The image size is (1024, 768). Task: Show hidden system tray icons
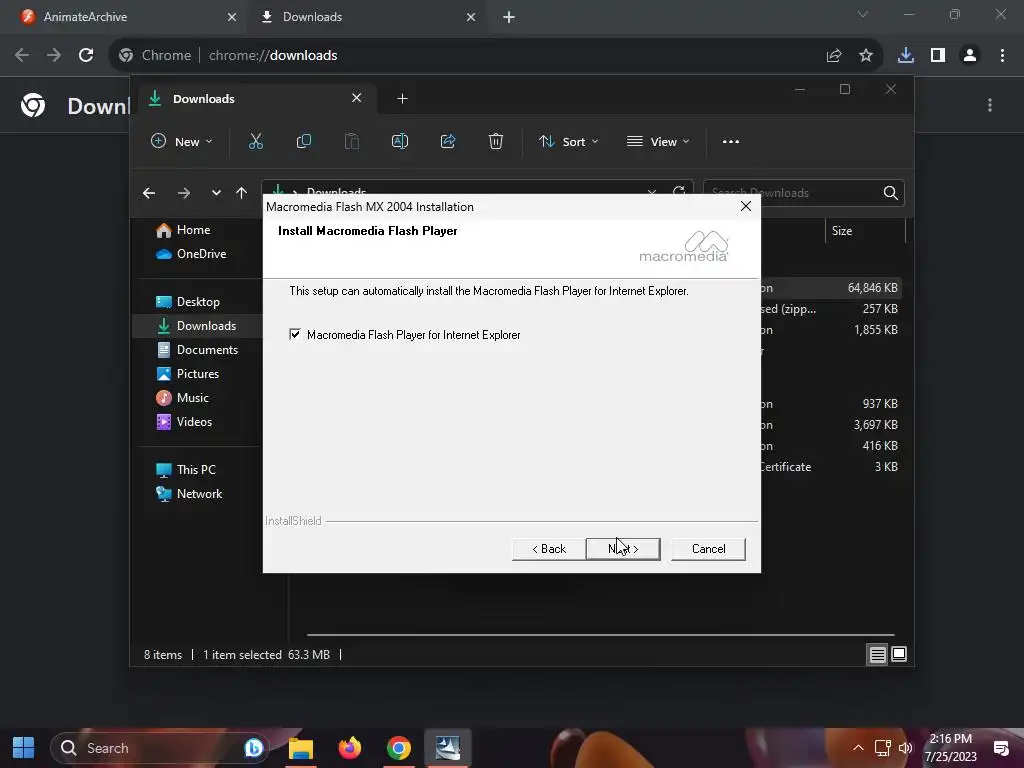[858, 748]
